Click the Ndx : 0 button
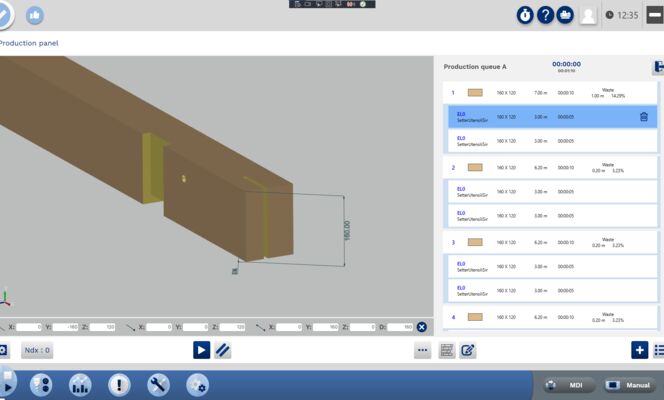This screenshot has width=664, height=400. point(37,350)
